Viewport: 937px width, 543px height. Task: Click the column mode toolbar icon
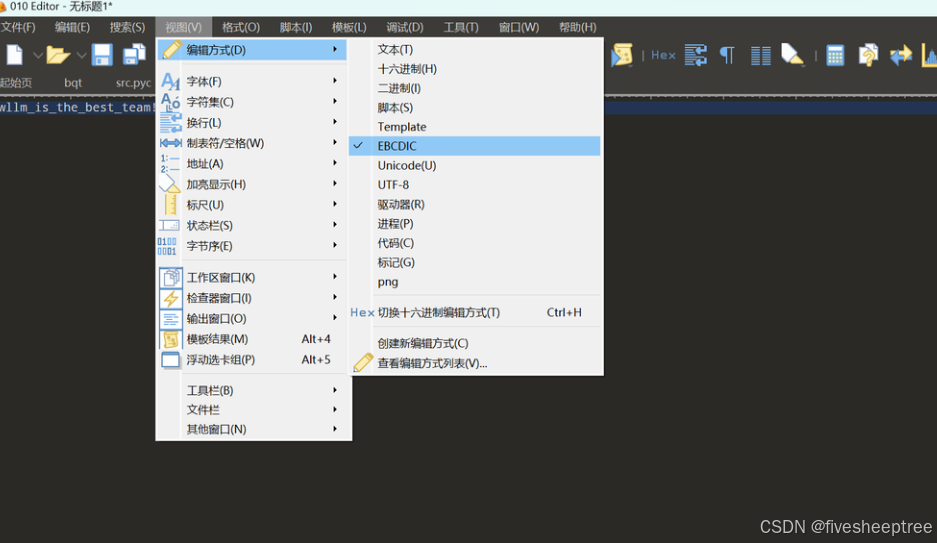[760, 55]
